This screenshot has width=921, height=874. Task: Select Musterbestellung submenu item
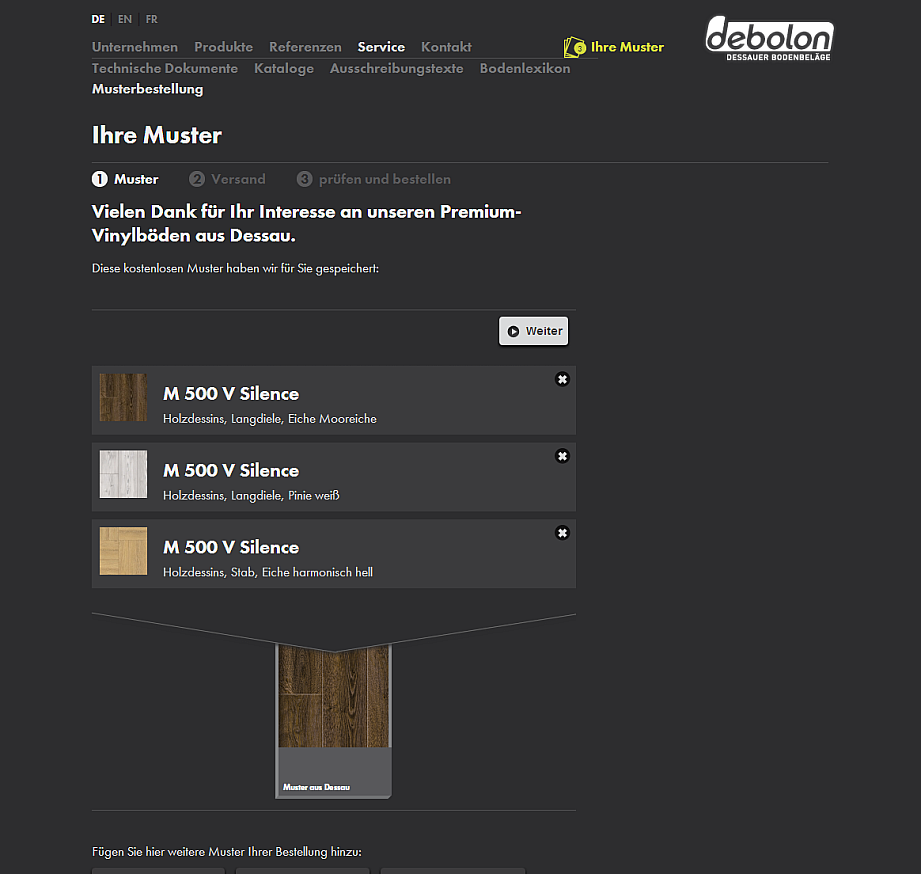(x=147, y=89)
